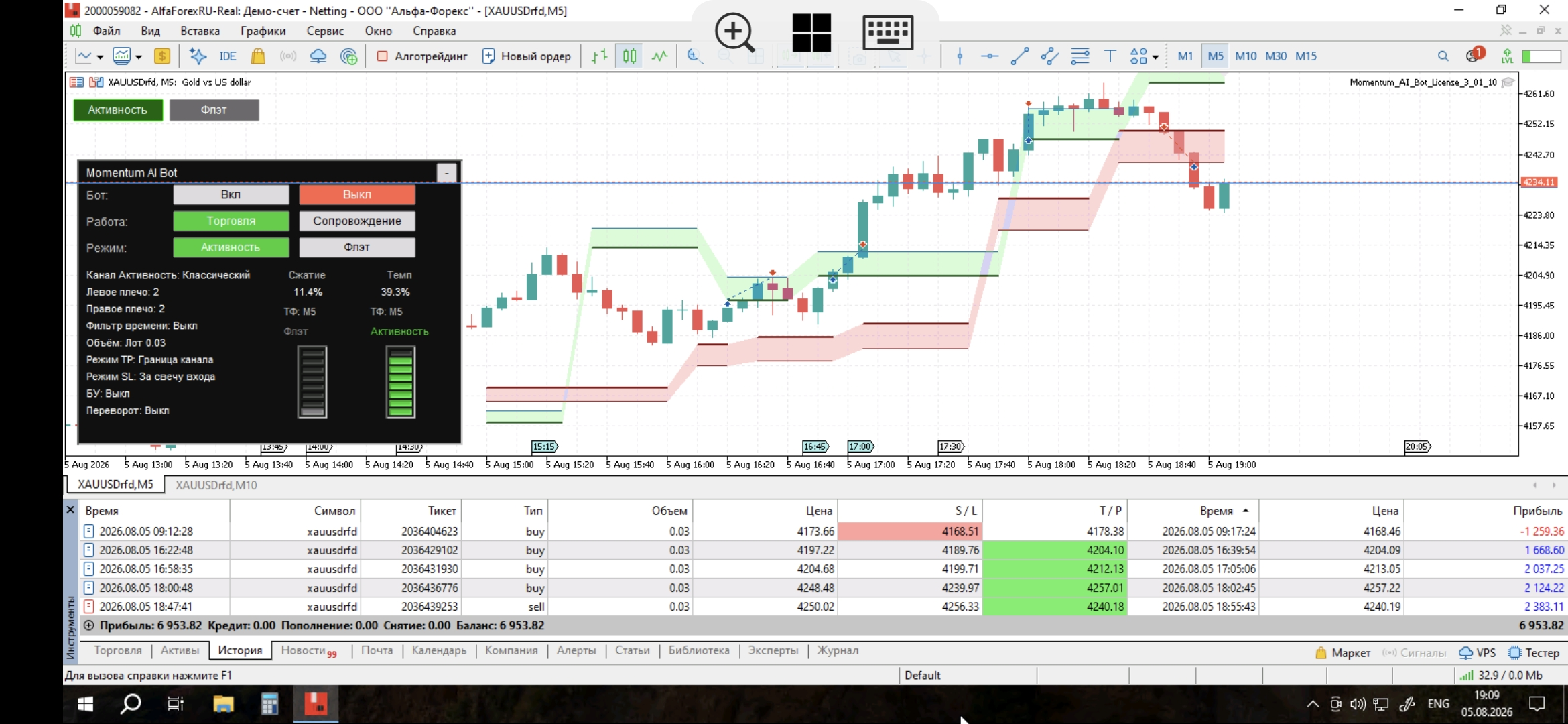Open the IDE MetaEditor icon

tap(227, 56)
